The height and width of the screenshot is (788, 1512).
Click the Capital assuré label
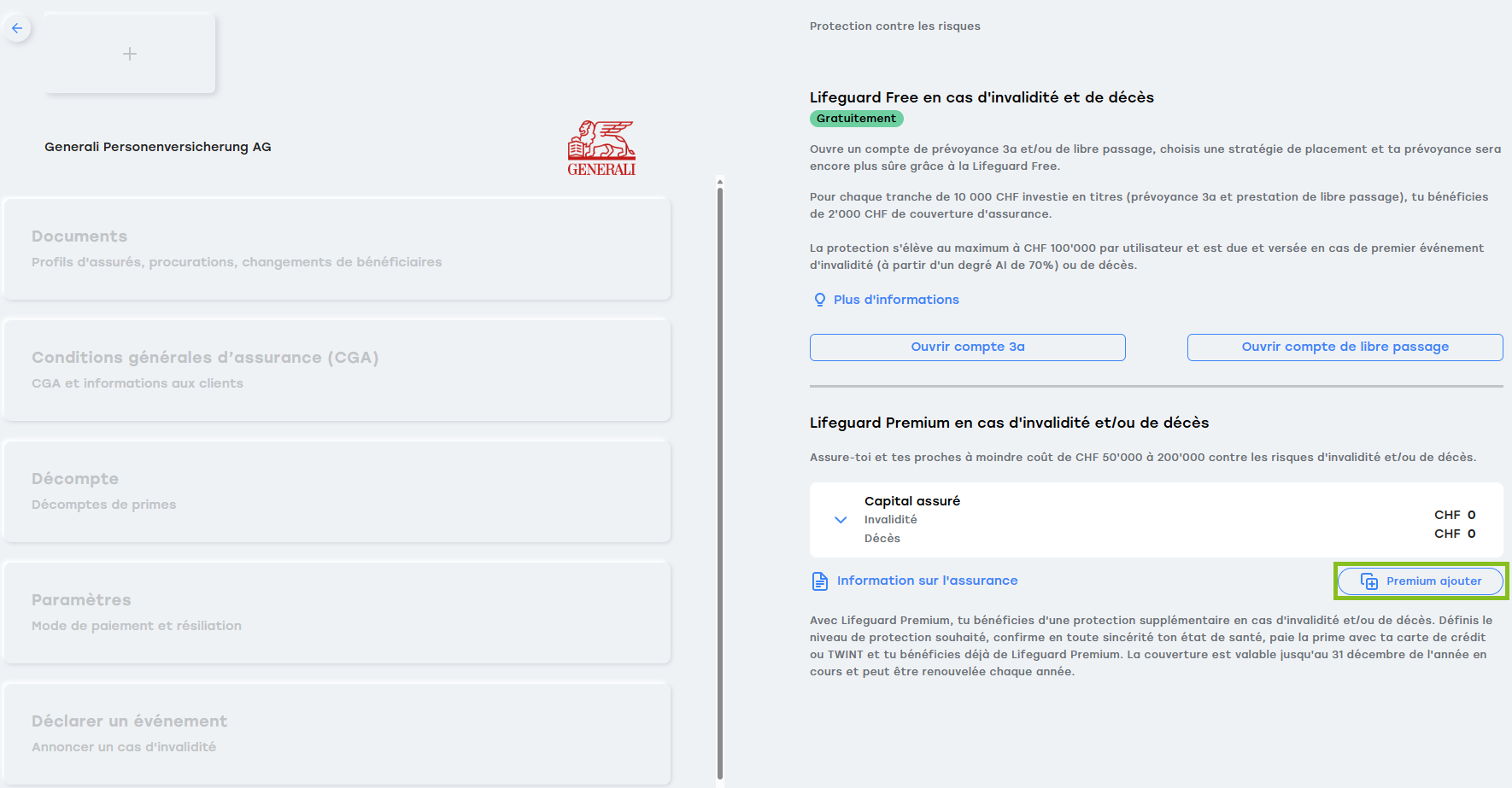912,501
